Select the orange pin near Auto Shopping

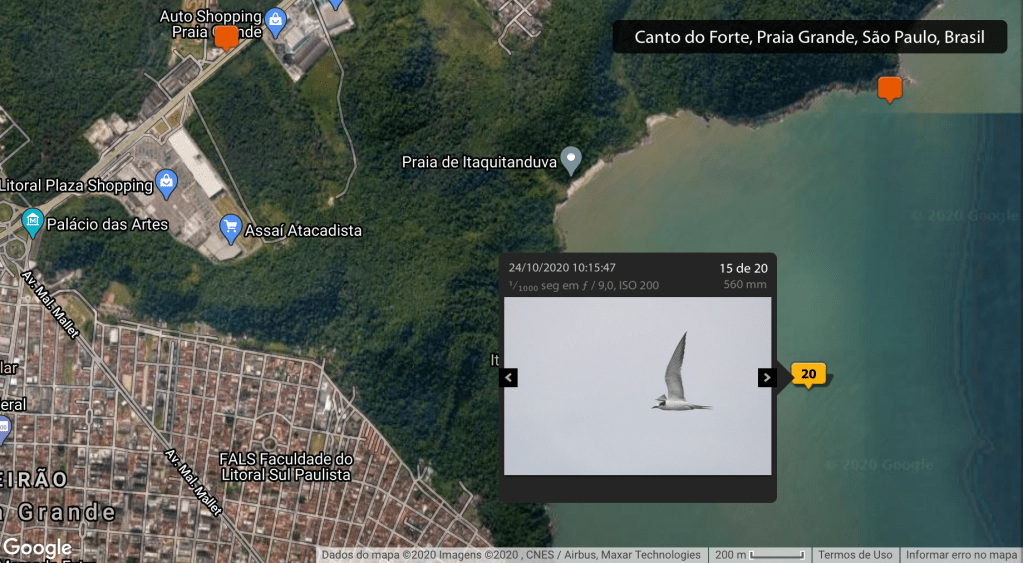click(x=227, y=37)
